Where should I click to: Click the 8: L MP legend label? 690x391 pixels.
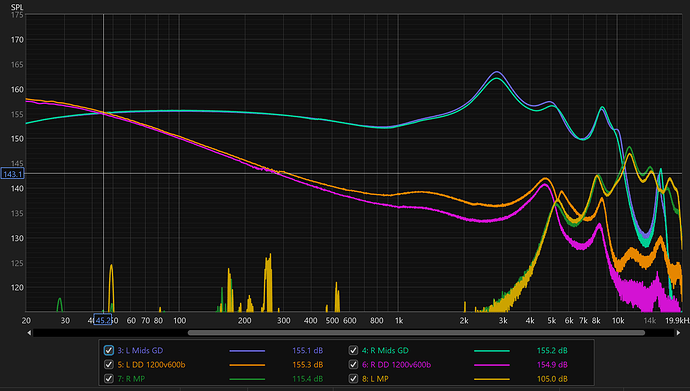[375, 379]
